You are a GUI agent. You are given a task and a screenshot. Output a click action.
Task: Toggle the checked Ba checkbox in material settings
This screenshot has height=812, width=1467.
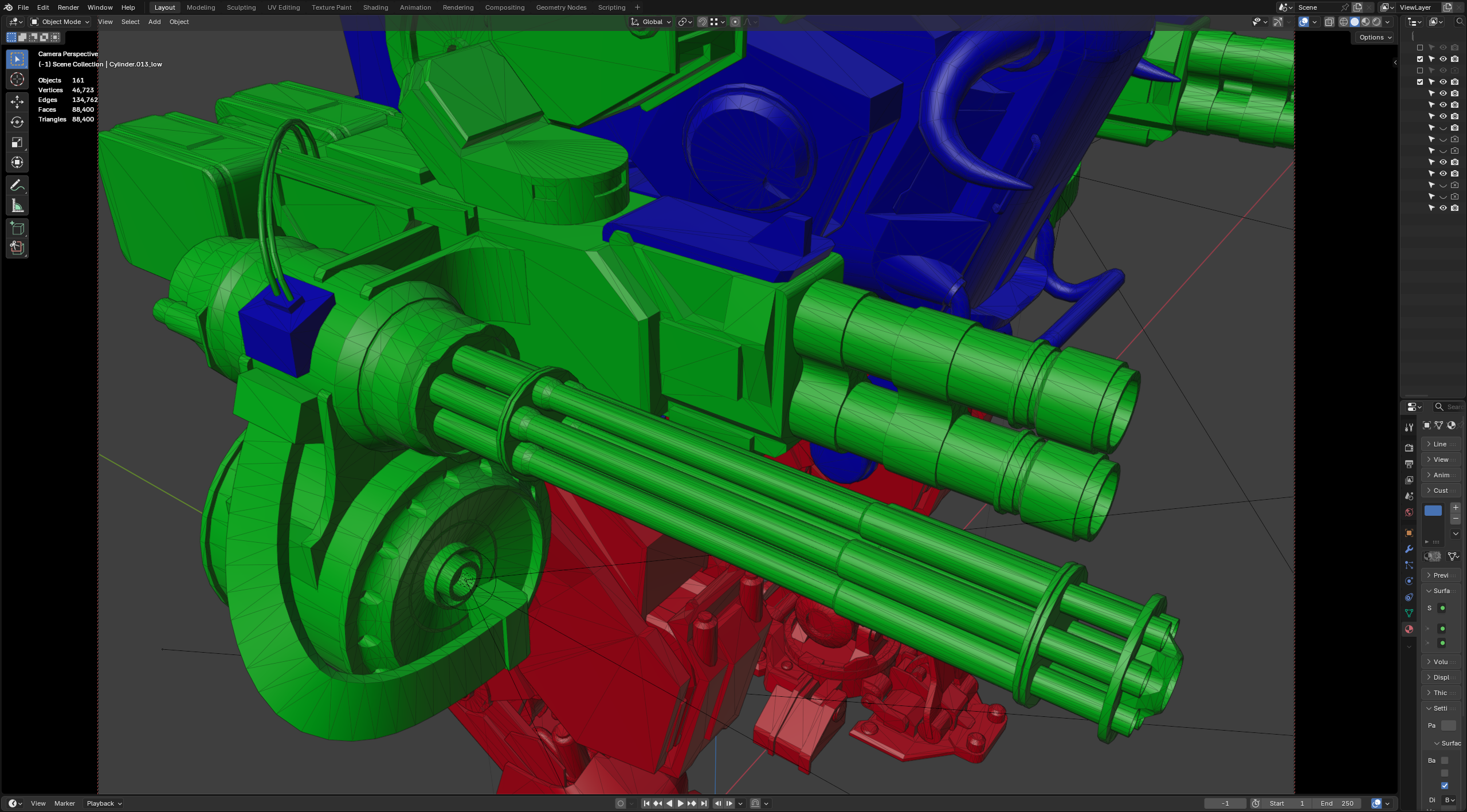(x=1445, y=786)
